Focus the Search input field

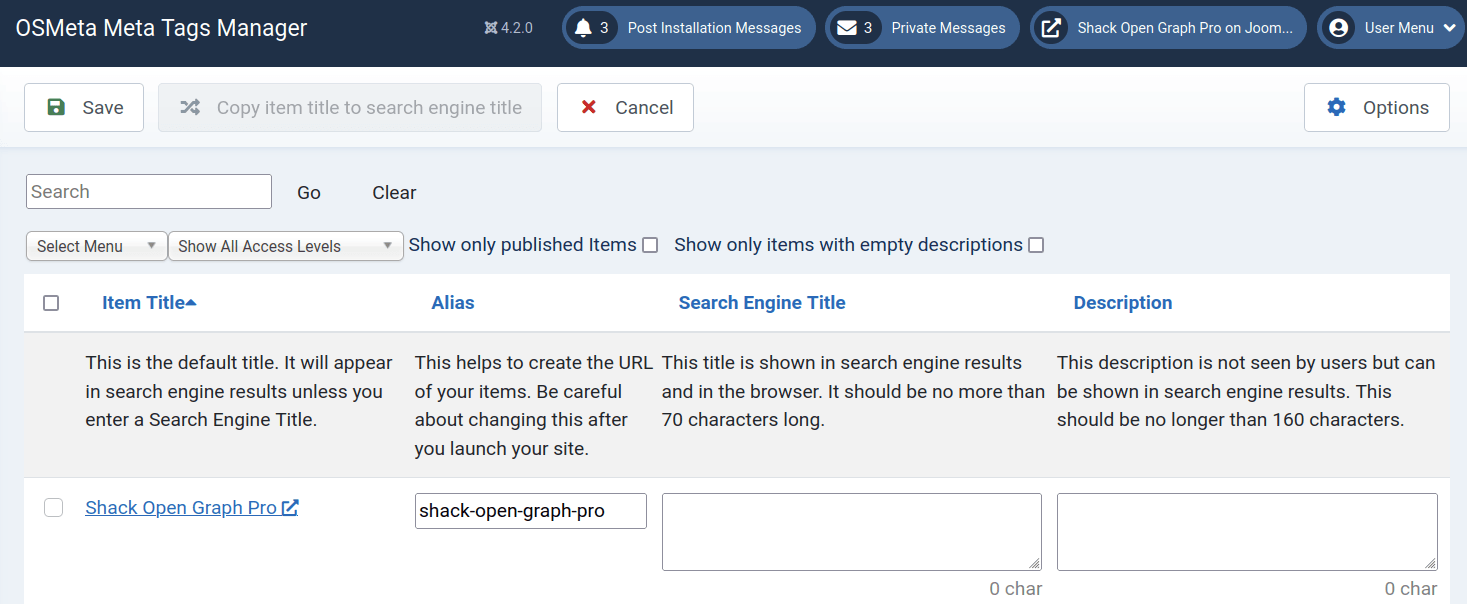[x=149, y=192]
